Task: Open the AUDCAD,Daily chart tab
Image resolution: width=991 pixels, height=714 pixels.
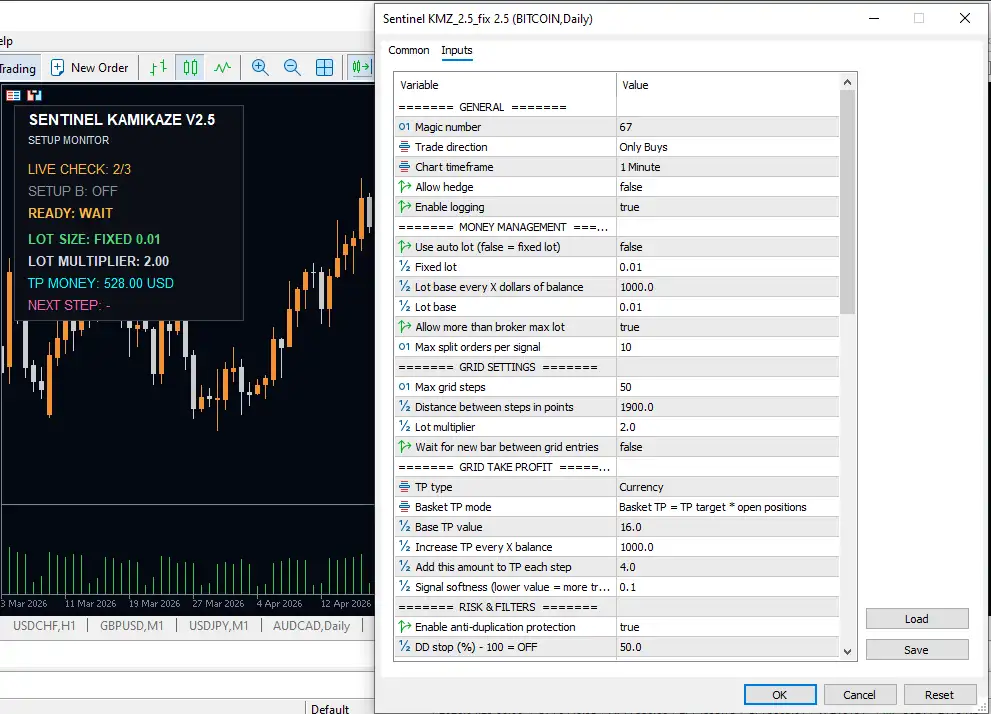Action: pyautogui.click(x=312, y=626)
